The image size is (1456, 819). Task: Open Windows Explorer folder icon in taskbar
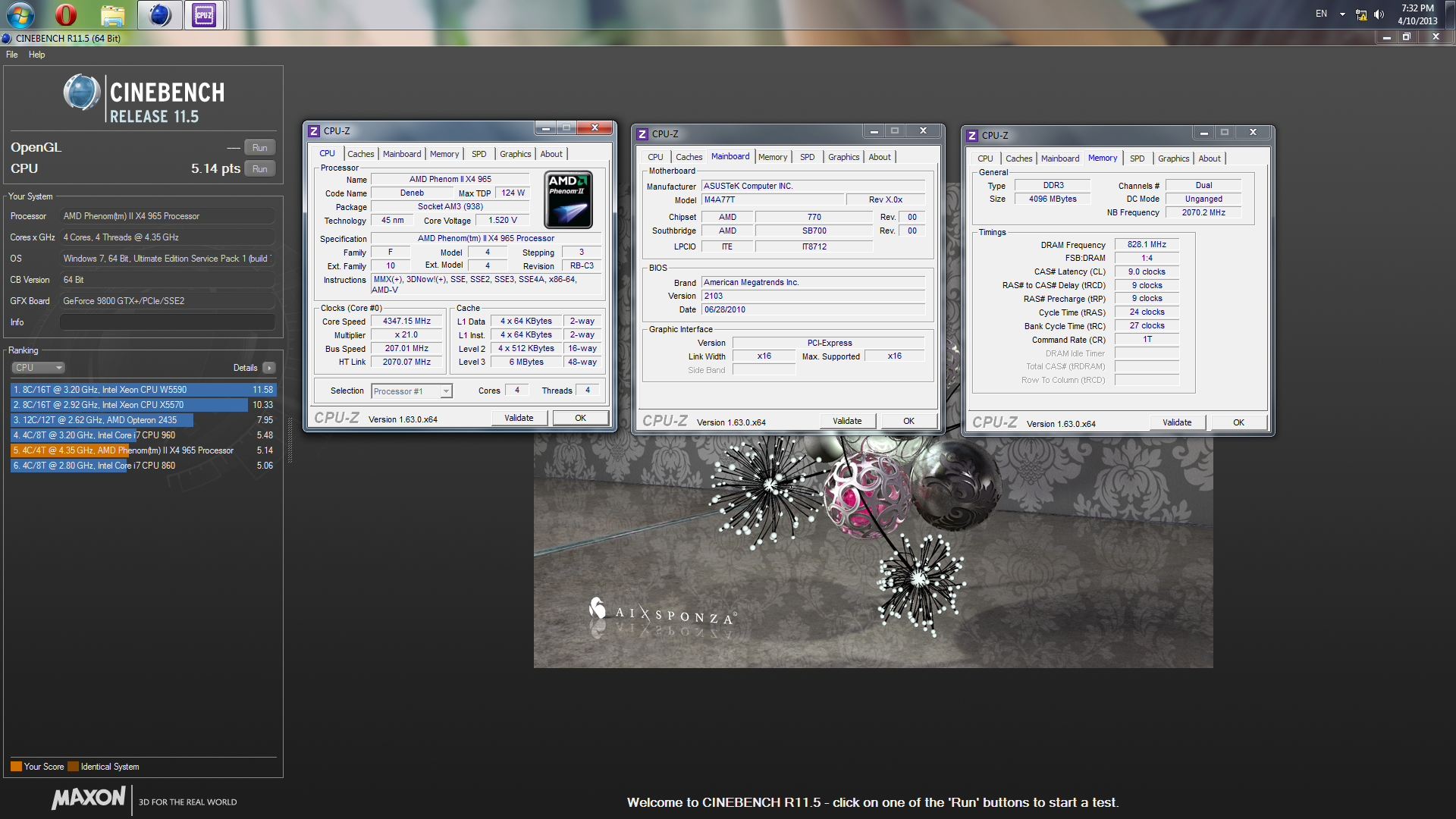(x=112, y=14)
